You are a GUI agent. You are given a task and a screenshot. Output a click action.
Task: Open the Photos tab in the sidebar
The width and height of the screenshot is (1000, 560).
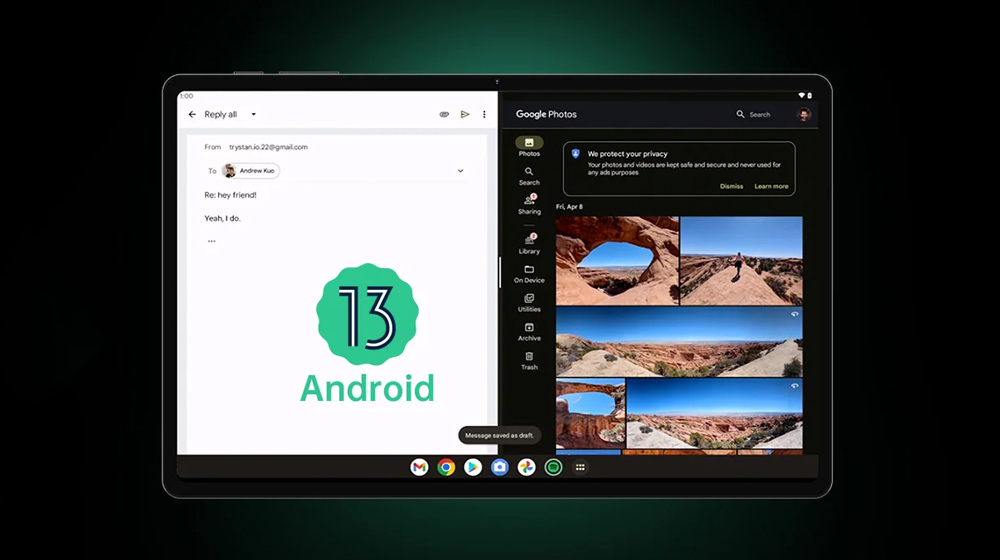click(x=529, y=147)
